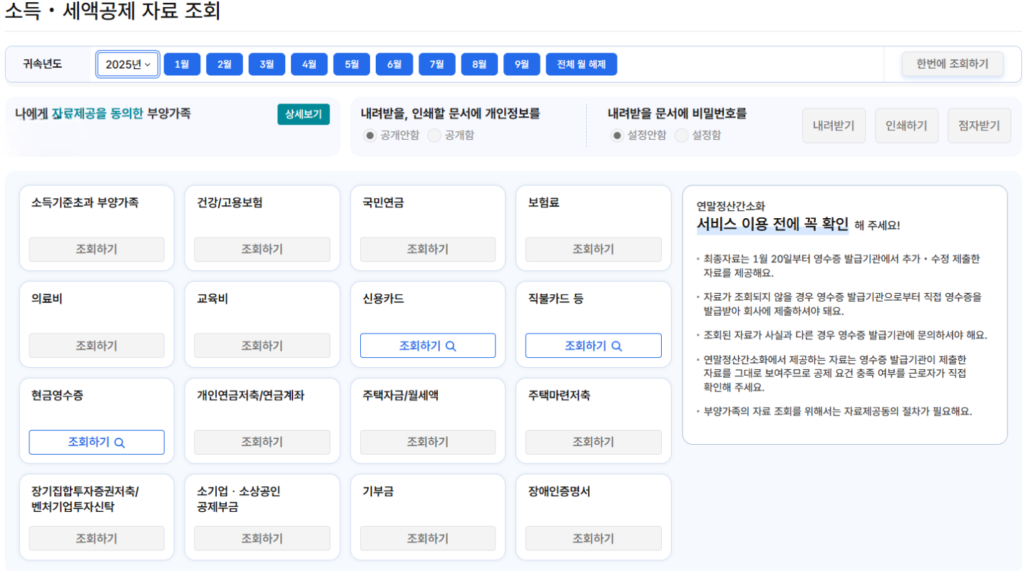1024x571 pixels.
Task: Click 조회하기 under 건강/고용보험
Action: (262, 249)
